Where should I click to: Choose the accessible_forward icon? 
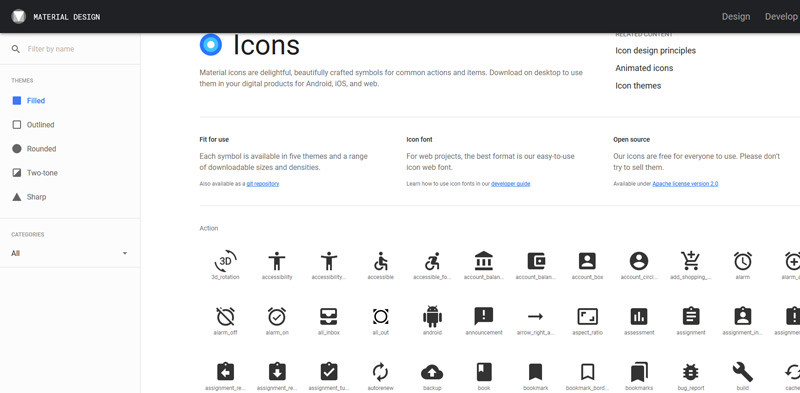[432, 261]
